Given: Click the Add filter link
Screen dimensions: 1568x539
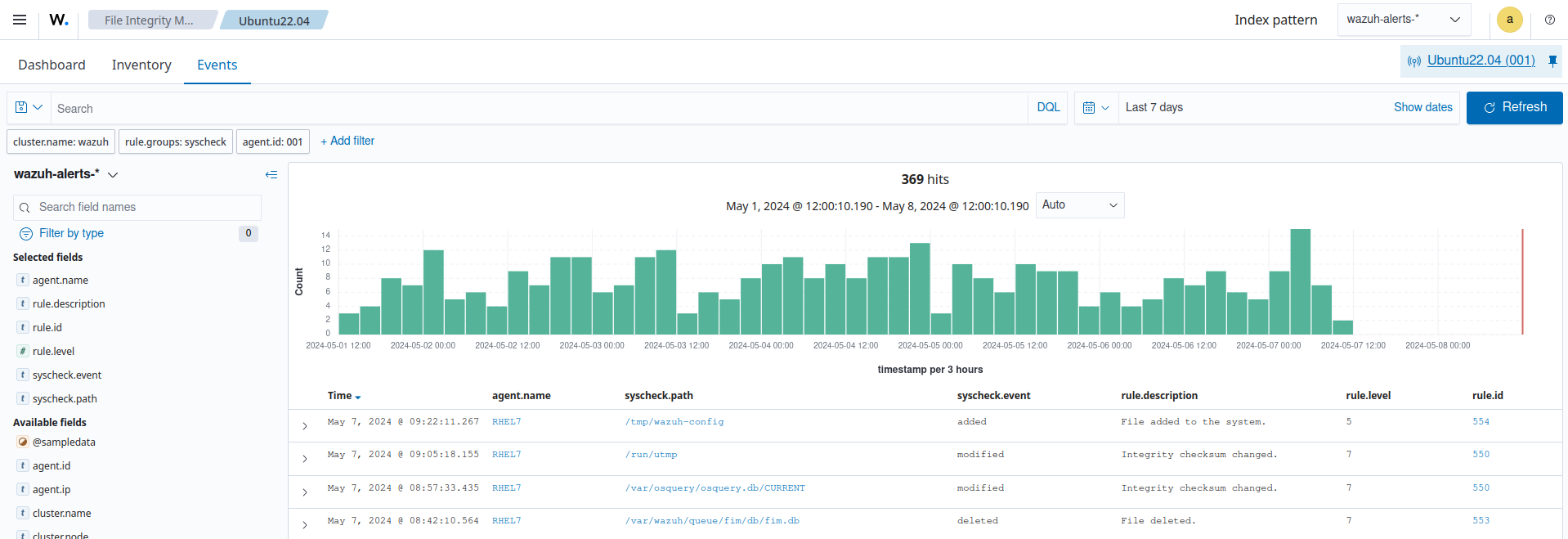Looking at the screenshot, I should tap(347, 141).
